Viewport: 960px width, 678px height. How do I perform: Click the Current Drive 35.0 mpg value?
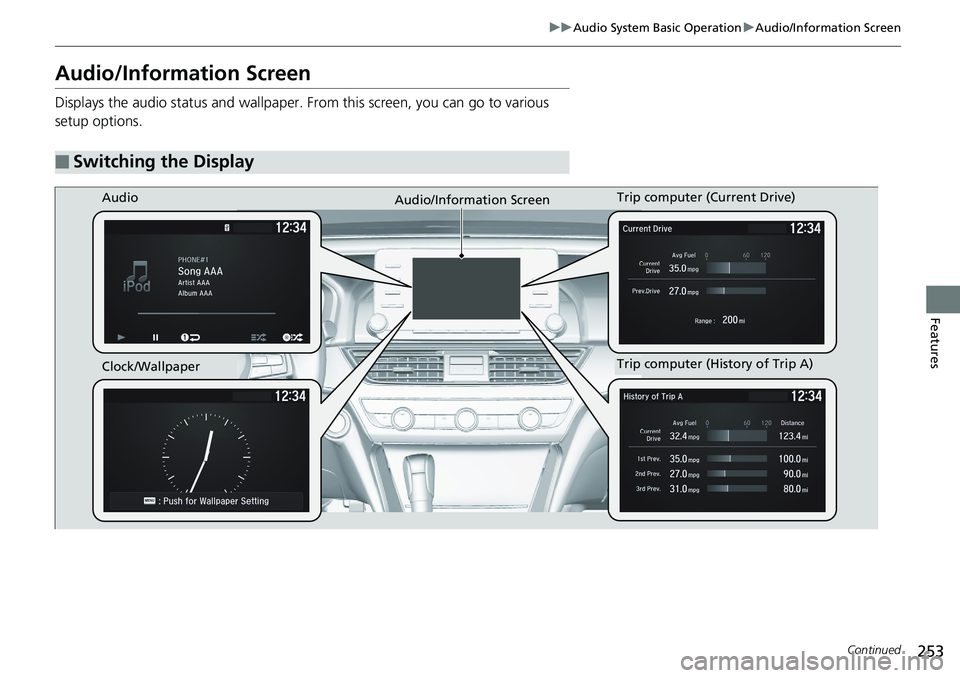pyautogui.click(x=683, y=268)
